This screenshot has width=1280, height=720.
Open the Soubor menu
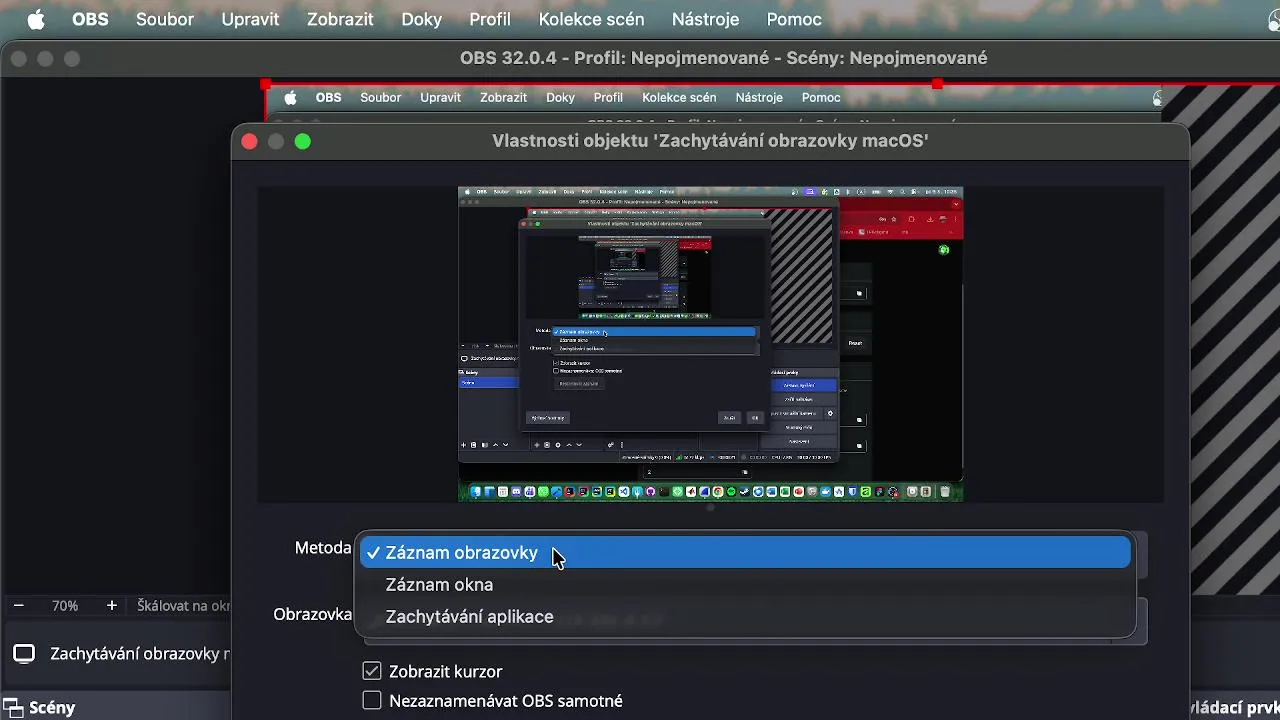(x=165, y=19)
